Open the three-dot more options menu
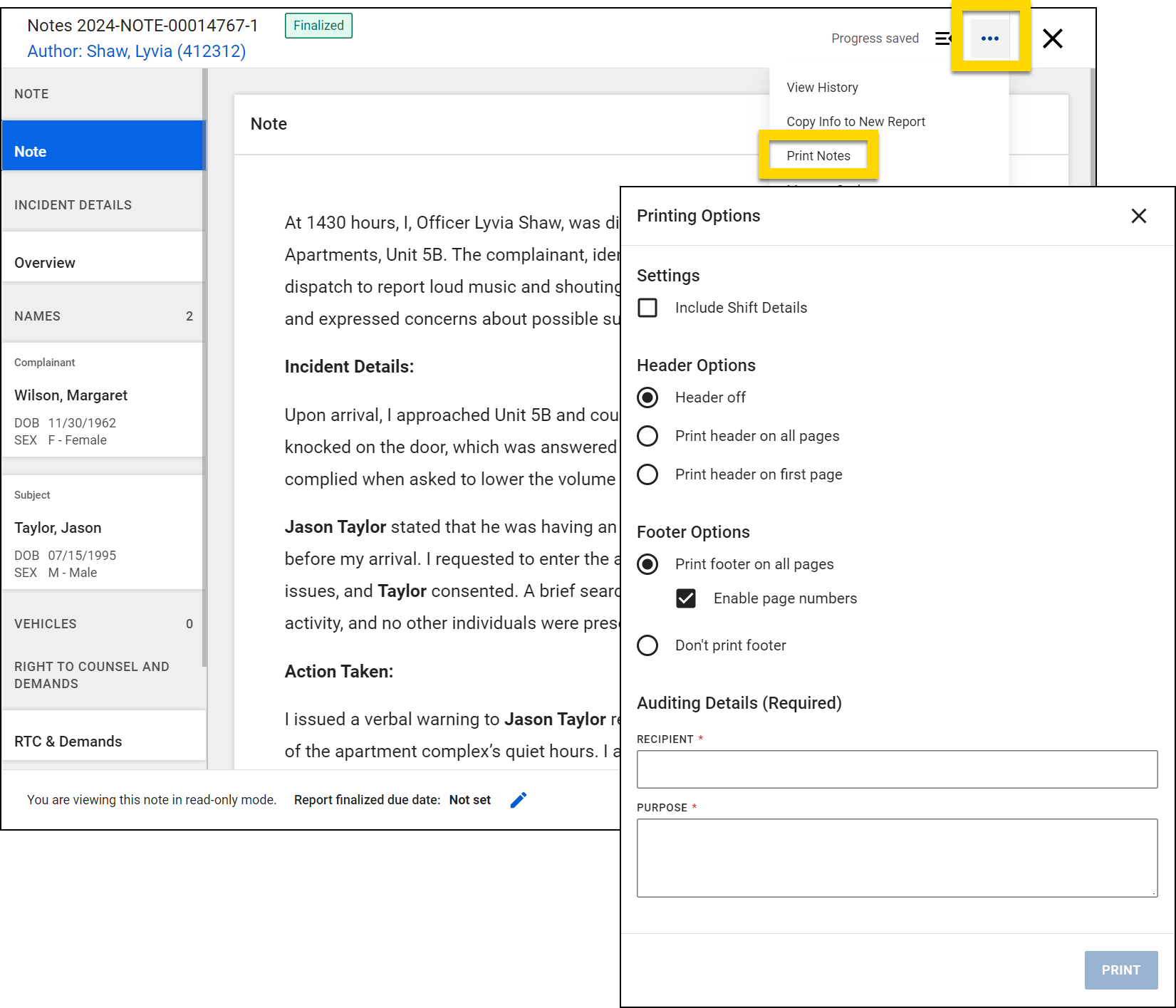 [989, 38]
